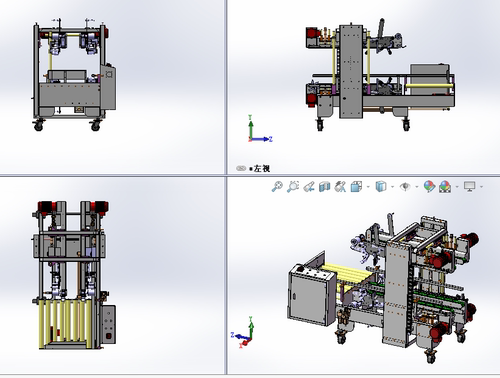Click the Previous View icon
The height and width of the screenshot is (378, 500).
coord(309,186)
